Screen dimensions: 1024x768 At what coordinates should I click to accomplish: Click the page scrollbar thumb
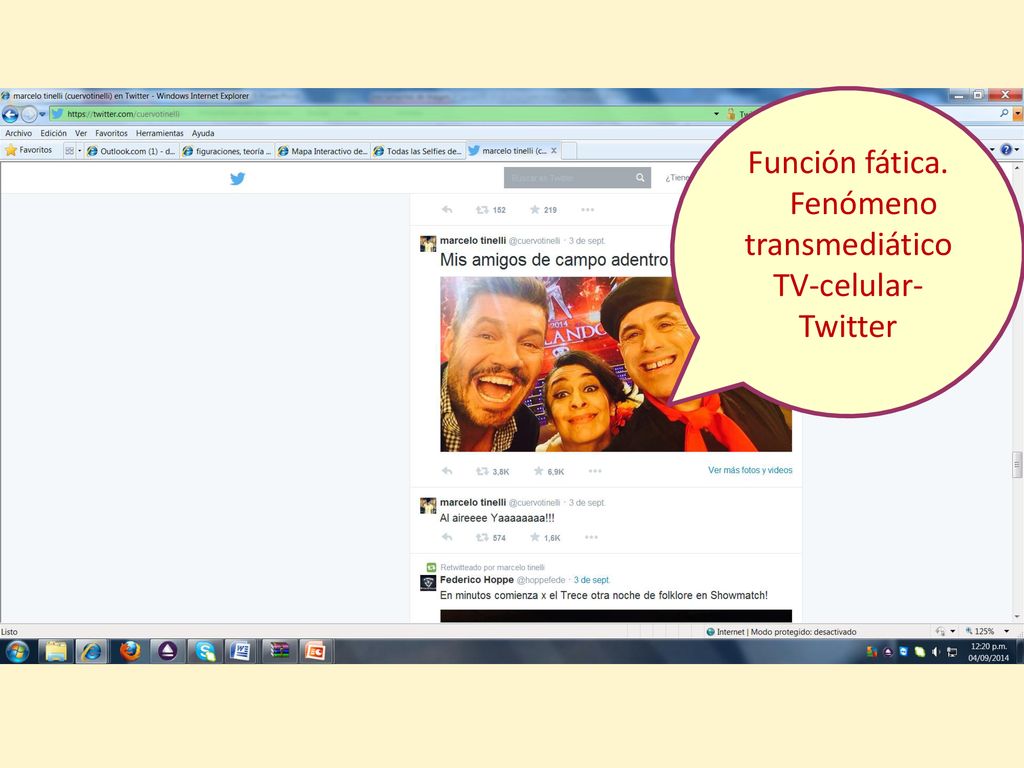pos(1017,465)
